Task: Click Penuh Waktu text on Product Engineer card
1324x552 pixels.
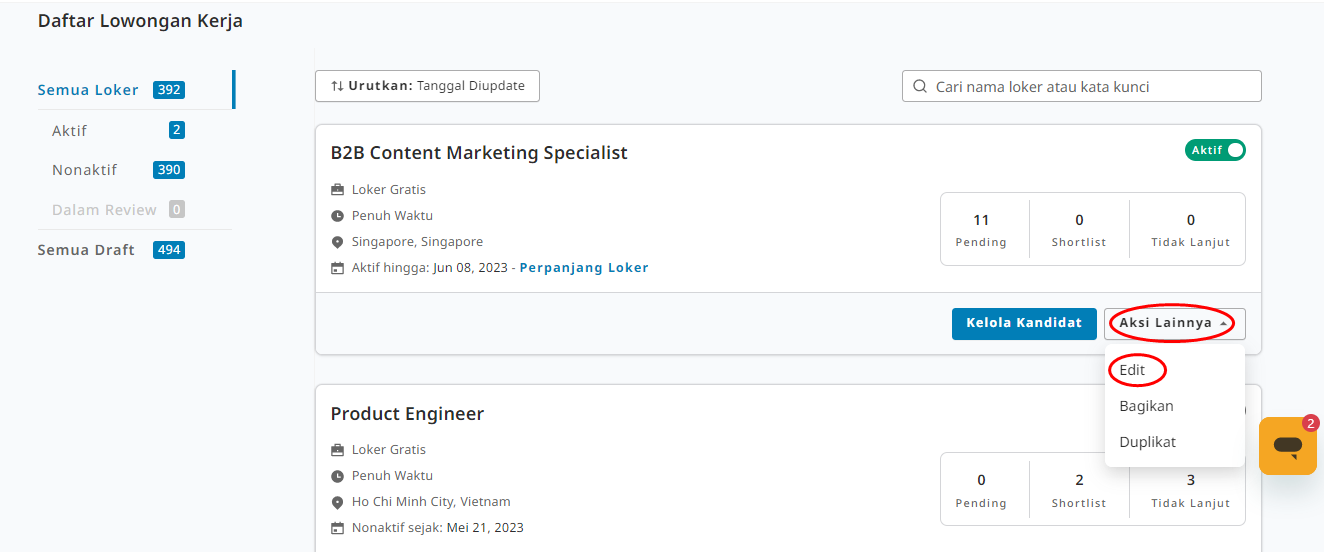Action: coord(392,476)
